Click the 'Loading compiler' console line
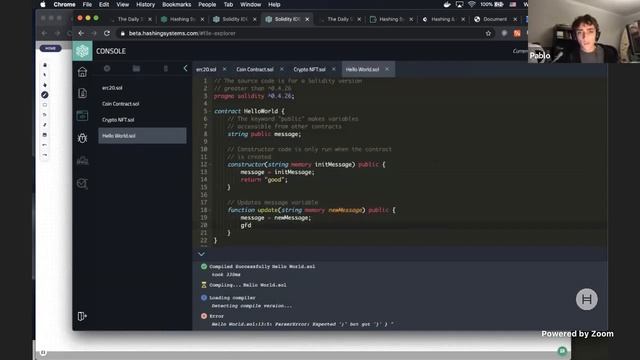This screenshot has height=360, width=640. coord(232,298)
